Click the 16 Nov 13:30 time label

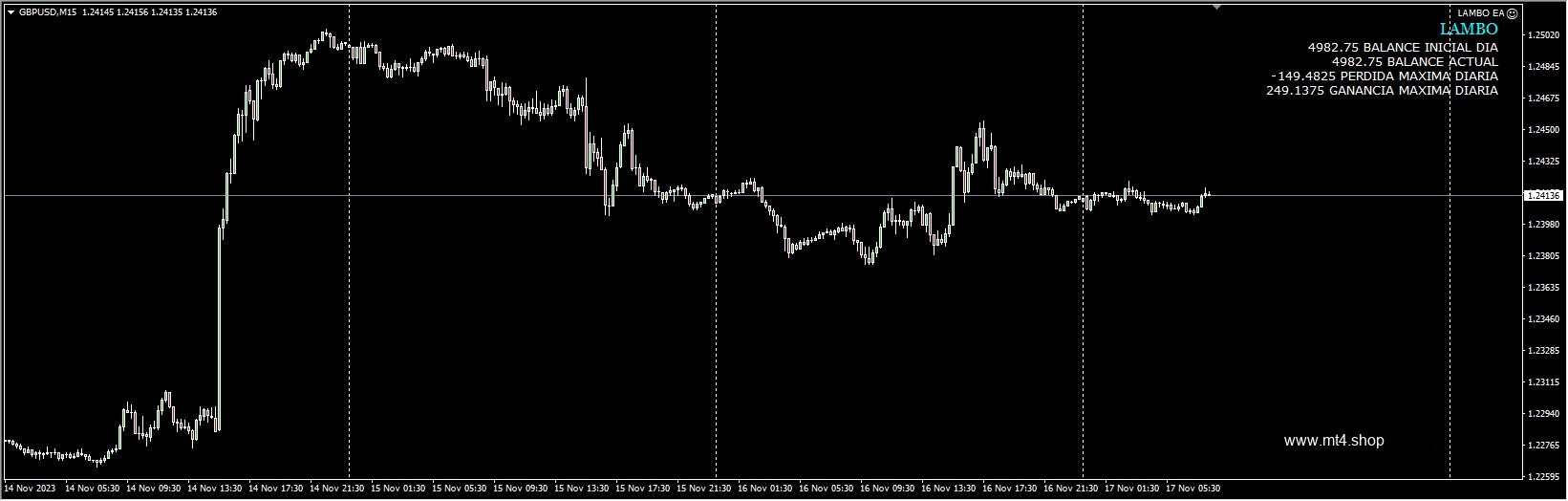point(948,488)
